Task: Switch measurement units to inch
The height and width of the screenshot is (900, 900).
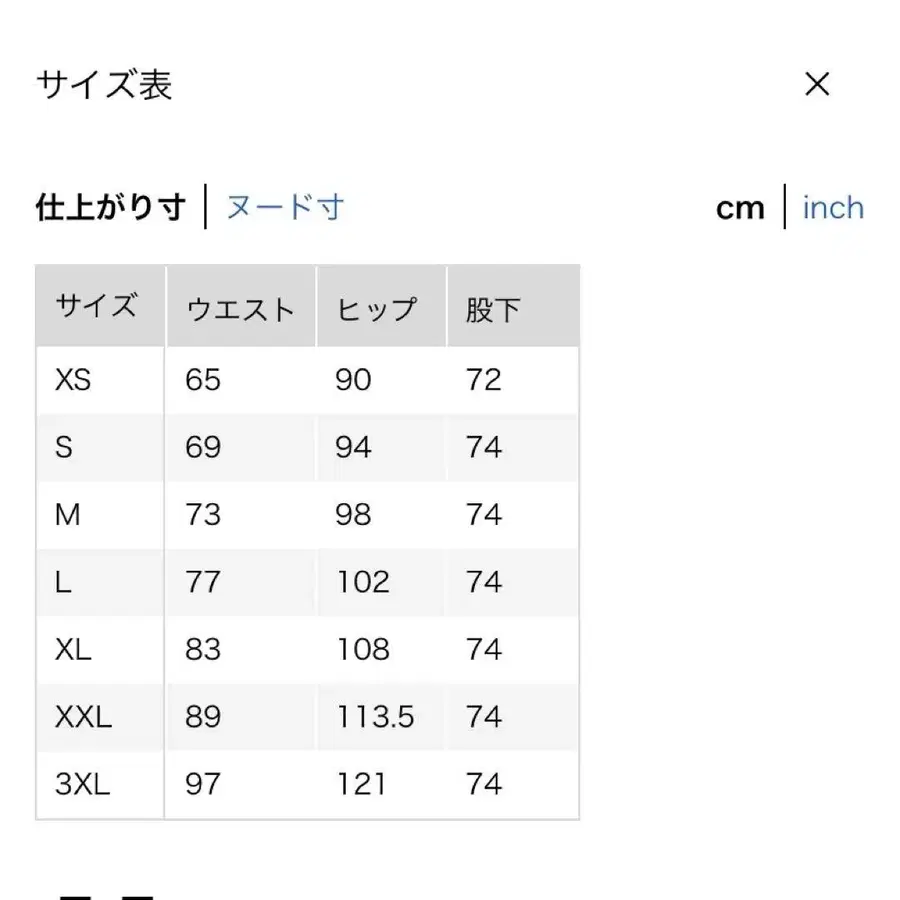Action: [x=833, y=208]
